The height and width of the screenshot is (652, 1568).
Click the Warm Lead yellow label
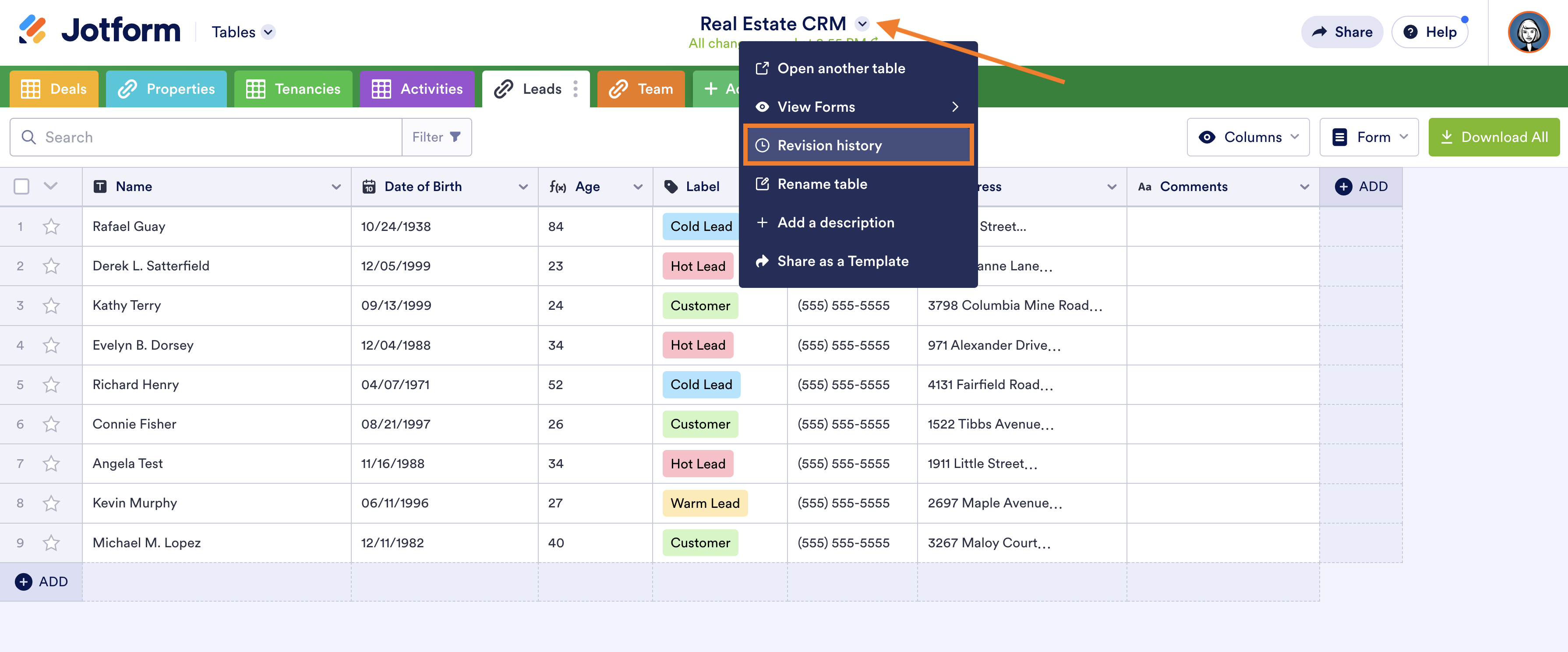(x=705, y=503)
